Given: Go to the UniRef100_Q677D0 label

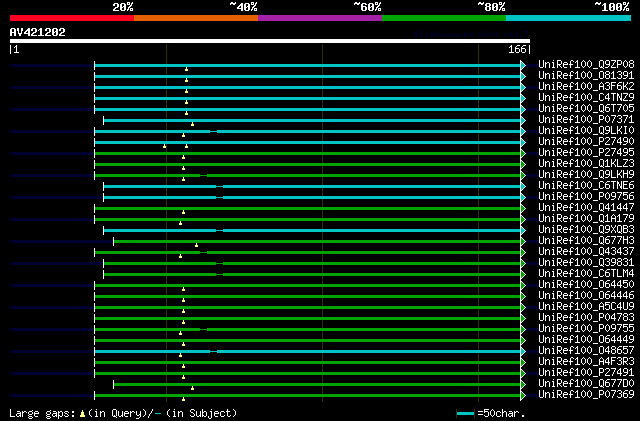Looking at the screenshot, I should point(586,384).
